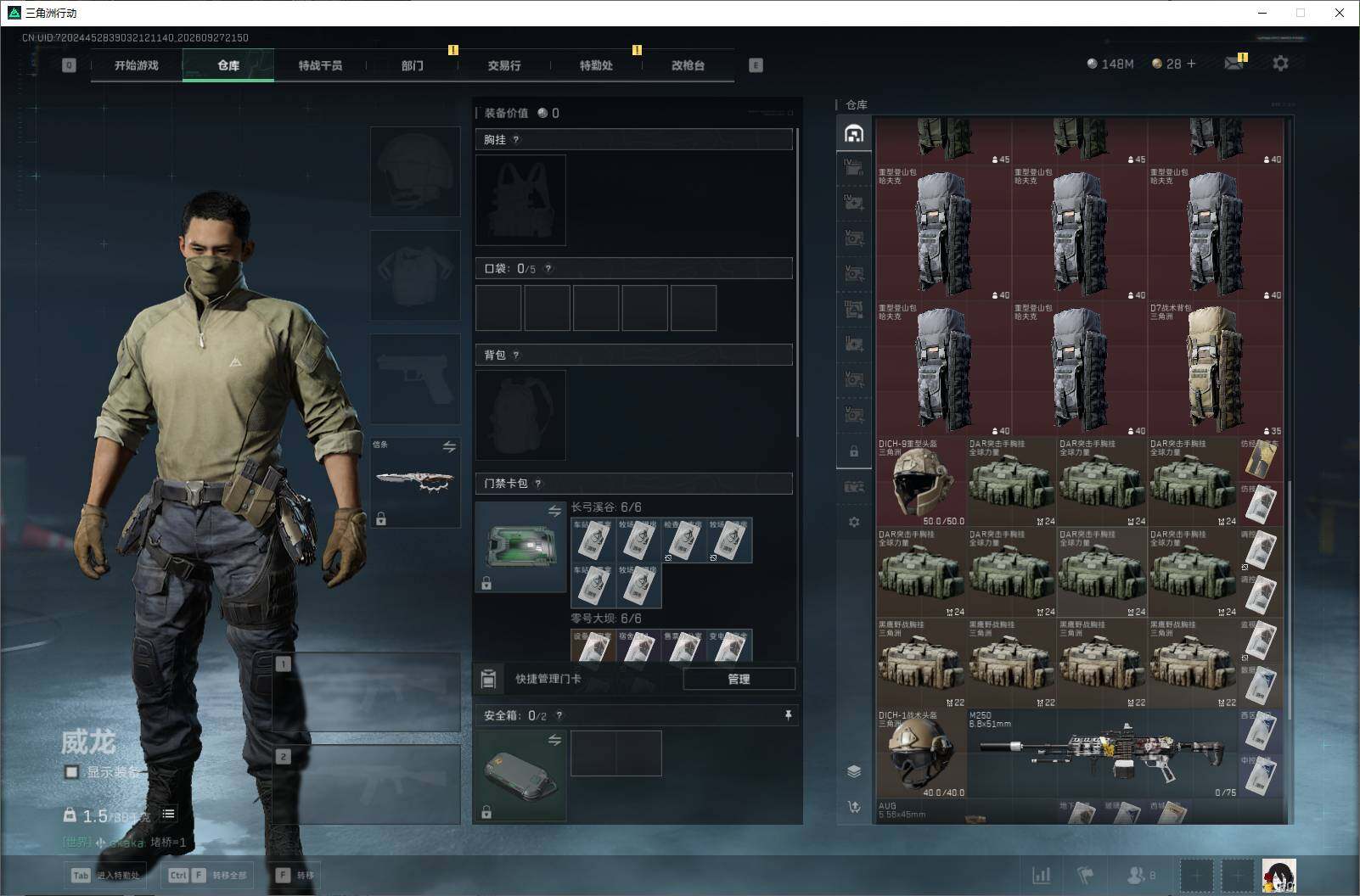Open the stats bar chart icon
Viewport: 1360px width, 896px height.
pos(1041,875)
